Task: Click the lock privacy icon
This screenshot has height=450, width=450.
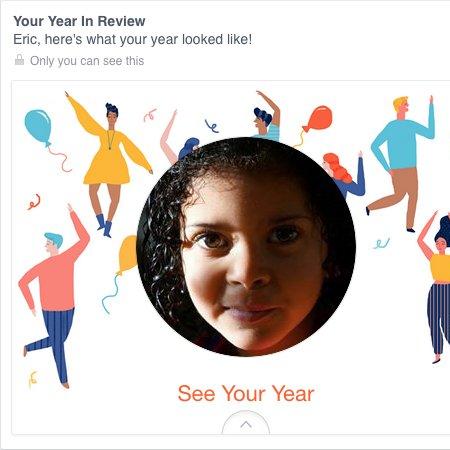Action: coord(19,60)
